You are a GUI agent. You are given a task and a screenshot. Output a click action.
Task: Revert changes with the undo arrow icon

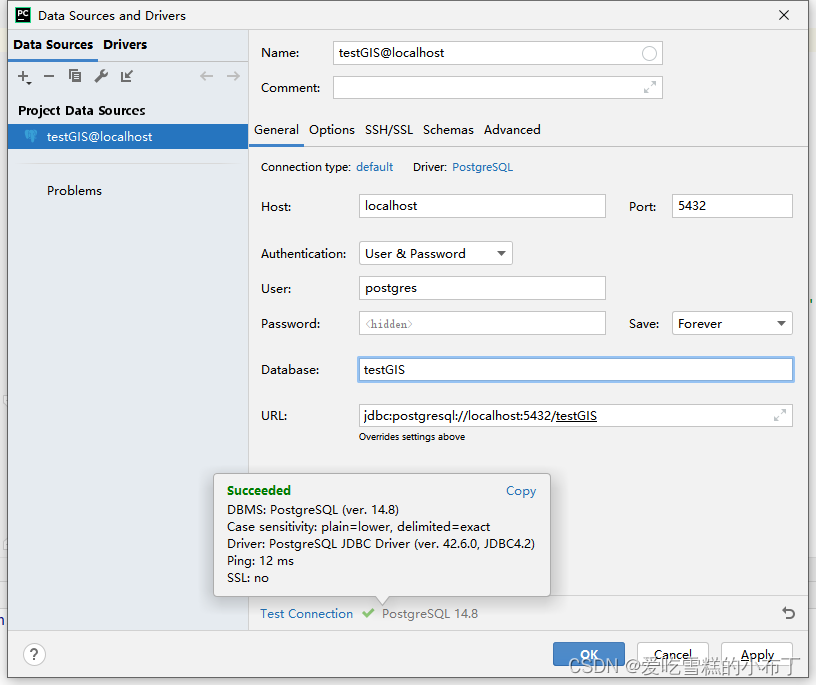[788, 613]
